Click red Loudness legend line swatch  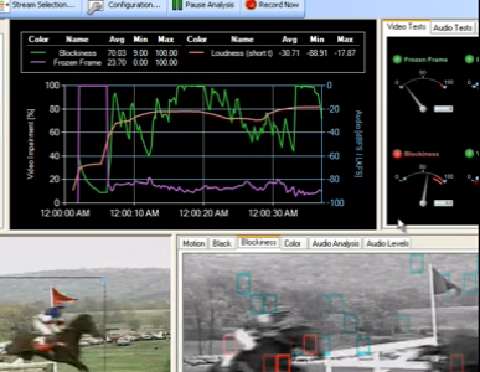tap(197, 53)
